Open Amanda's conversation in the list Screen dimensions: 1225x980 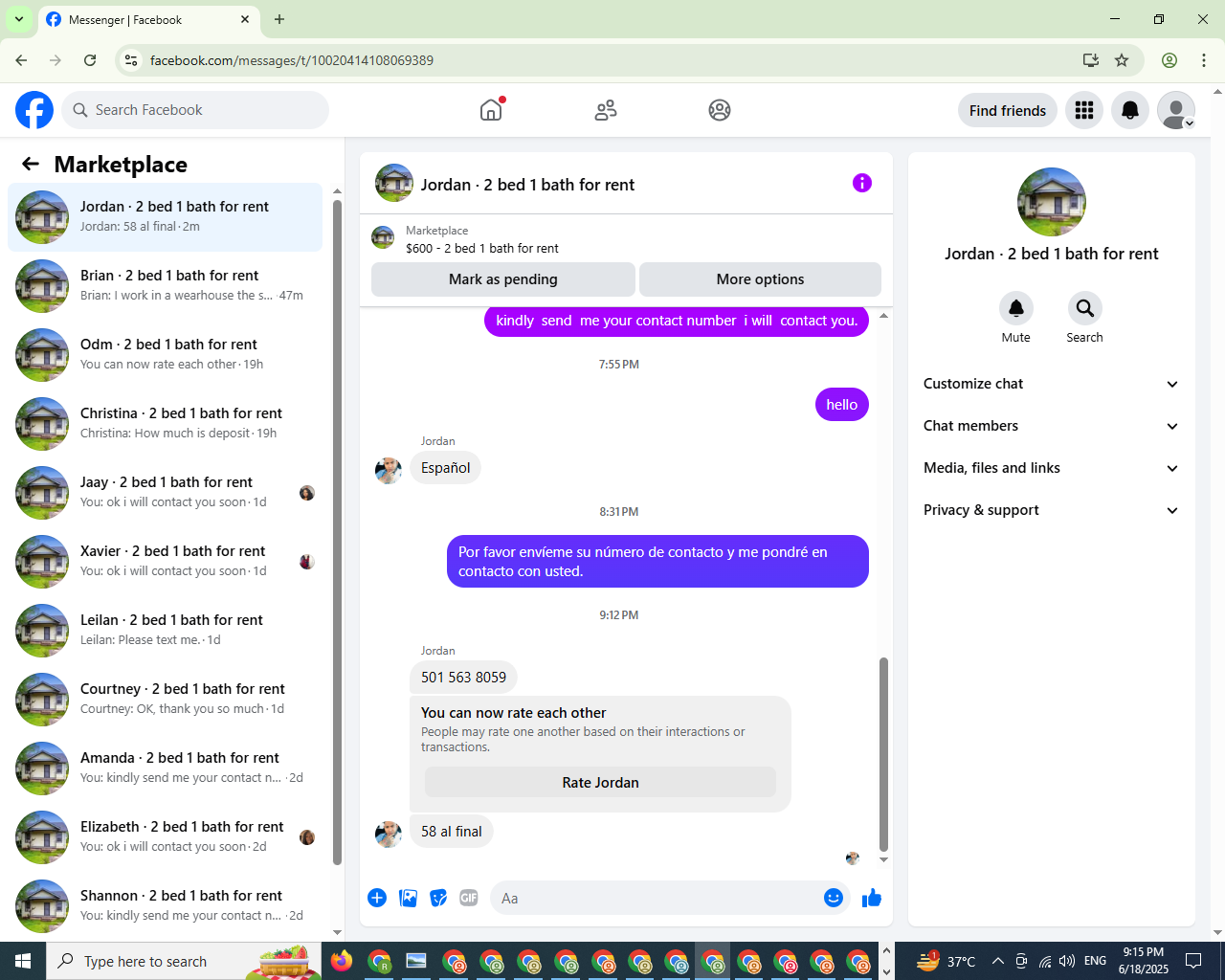point(166,768)
